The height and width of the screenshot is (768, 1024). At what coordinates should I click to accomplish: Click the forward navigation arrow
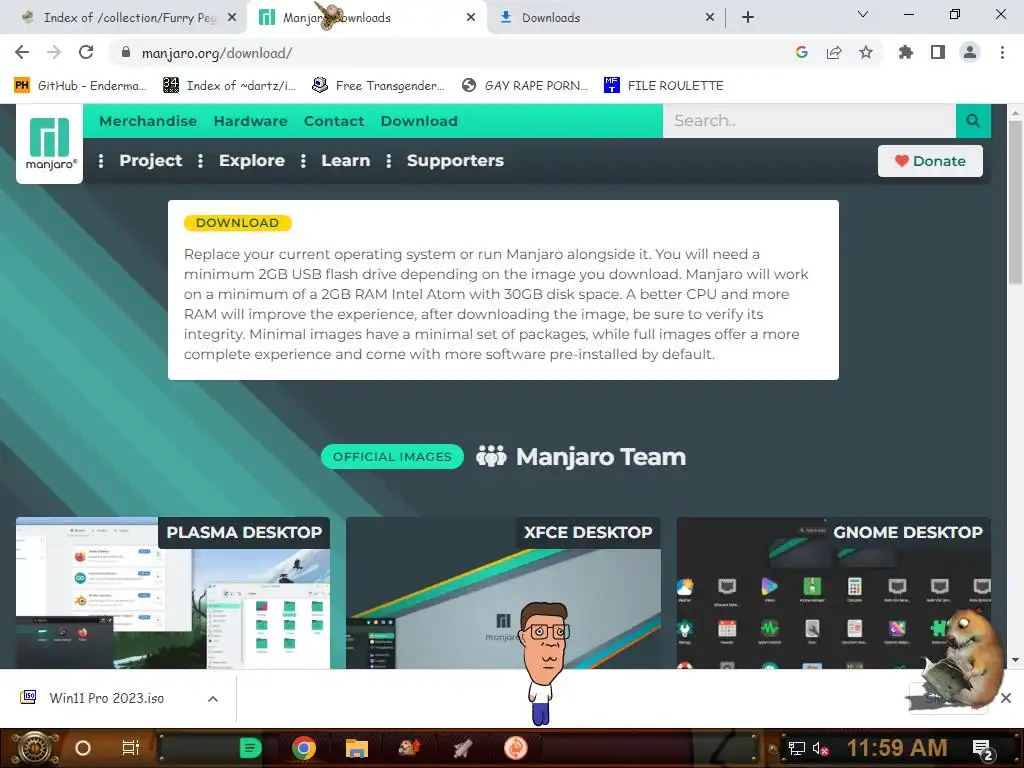point(54,52)
